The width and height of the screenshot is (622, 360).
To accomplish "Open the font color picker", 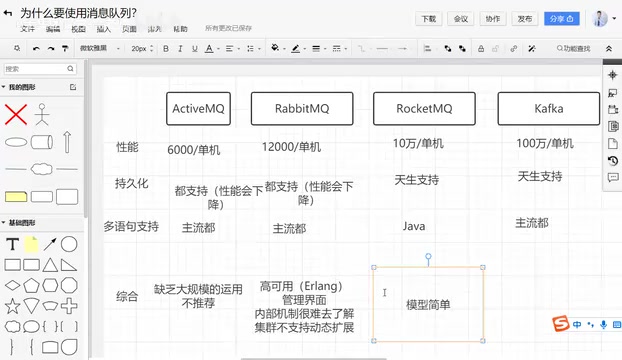I will [x=212, y=48].
